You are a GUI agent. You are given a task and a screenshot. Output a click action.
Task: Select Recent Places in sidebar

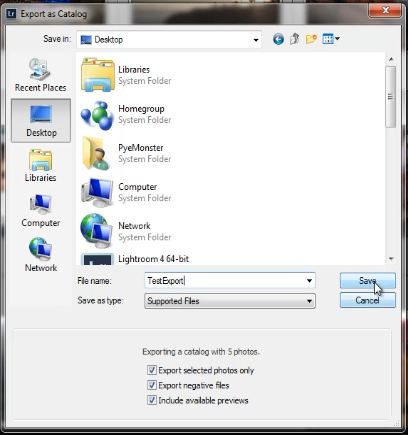point(41,75)
